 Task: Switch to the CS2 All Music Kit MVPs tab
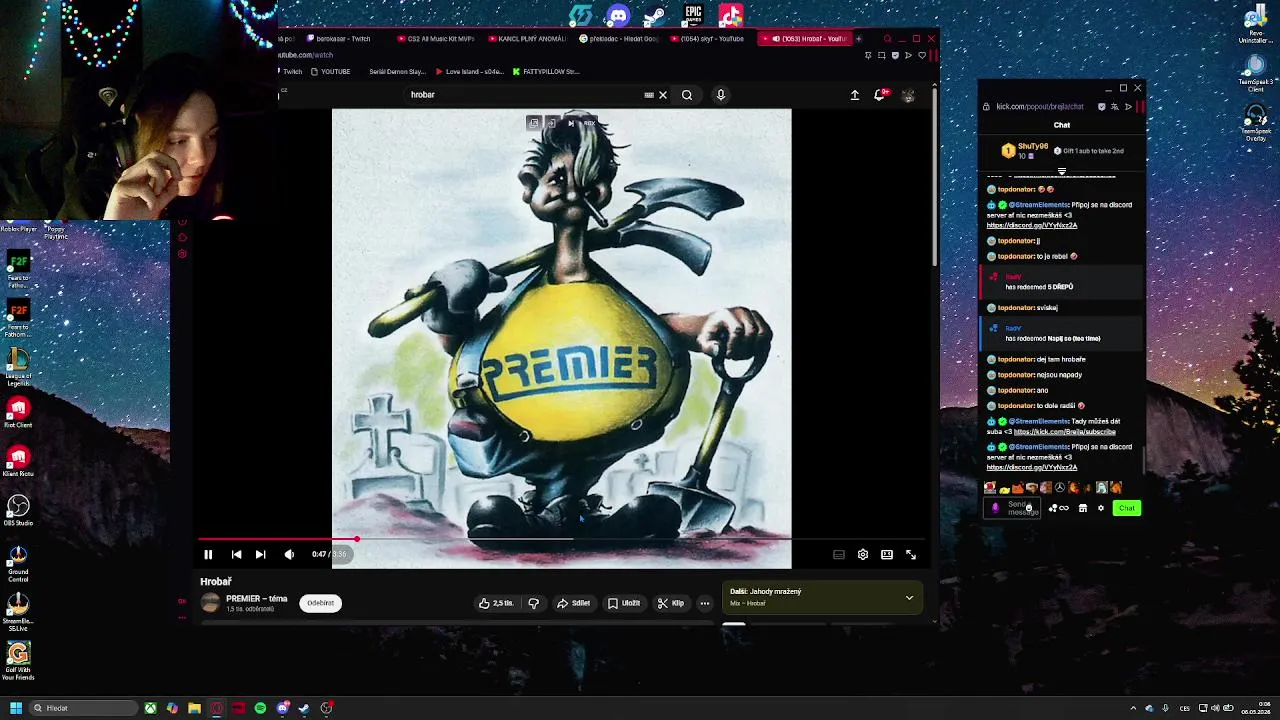pos(435,39)
